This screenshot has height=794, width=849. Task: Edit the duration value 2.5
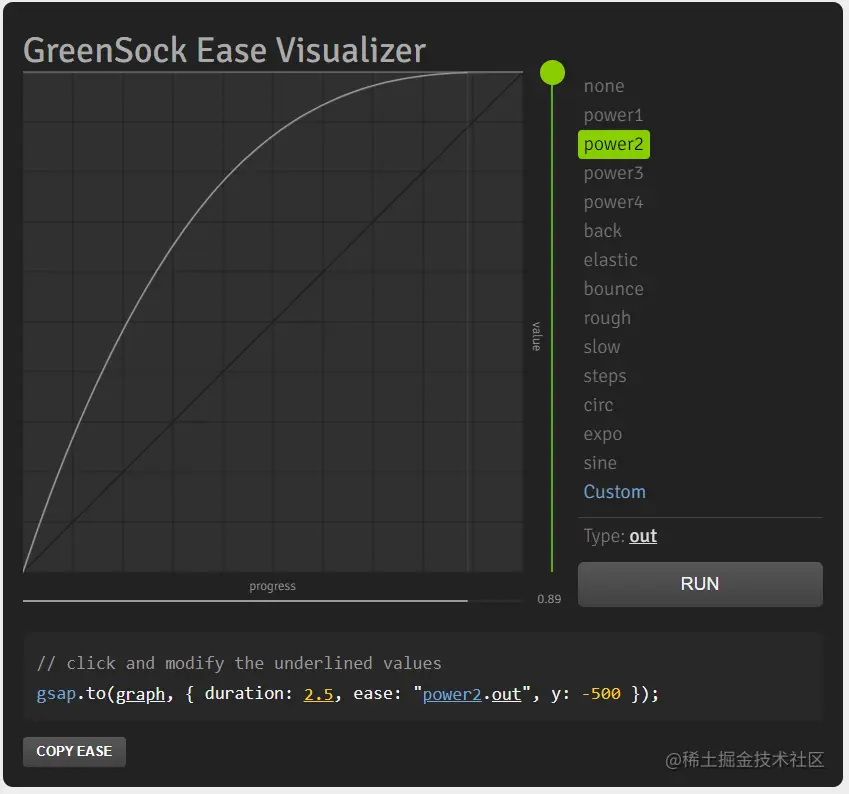pyautogui.click(x=318, y=694)
